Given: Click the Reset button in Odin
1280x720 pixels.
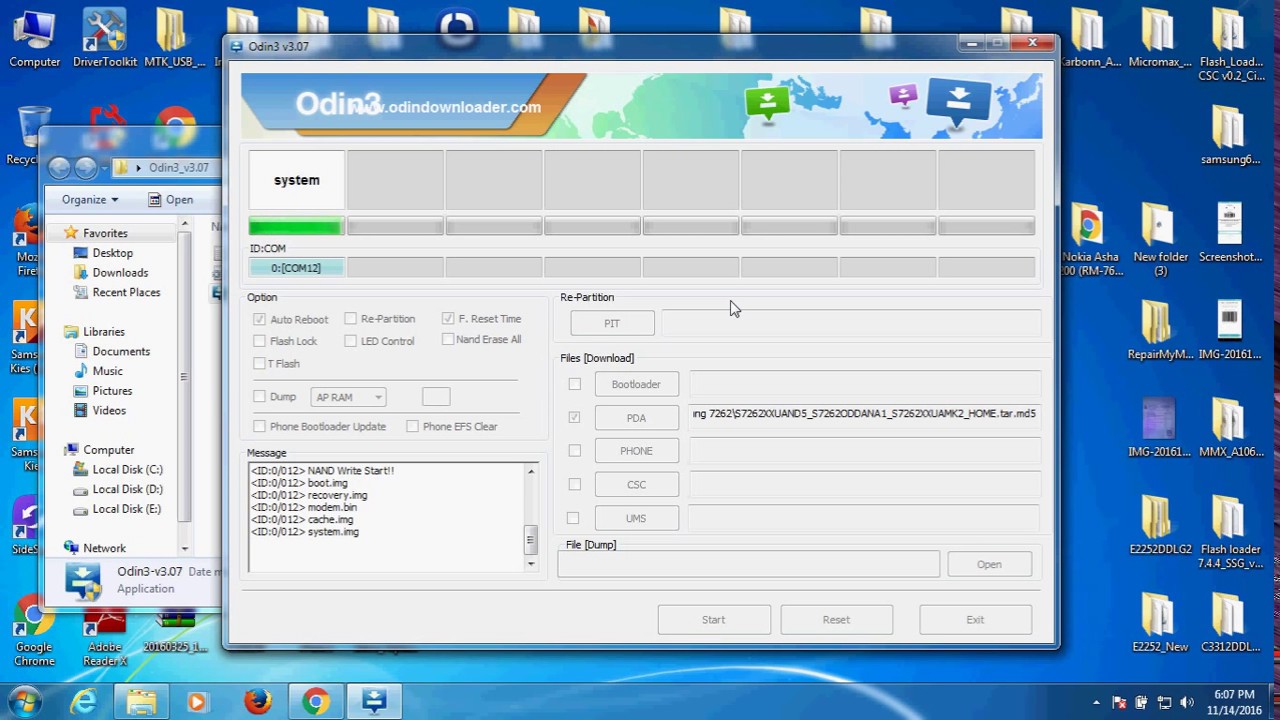Looking at the screenshot, I should point(836,619).
